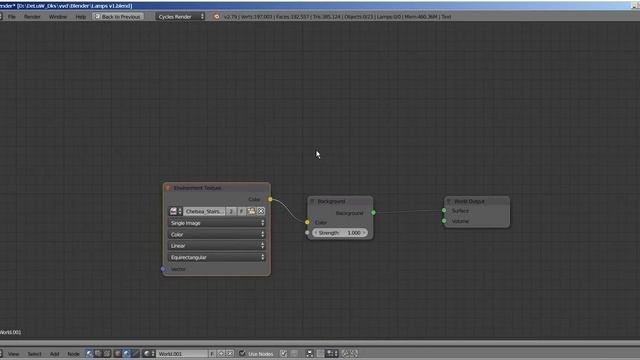Image resolution: width=640 pixels, height=360 pixels.
Task: Toggle the pin node tree checkbox
Action: tap(284, 353)
